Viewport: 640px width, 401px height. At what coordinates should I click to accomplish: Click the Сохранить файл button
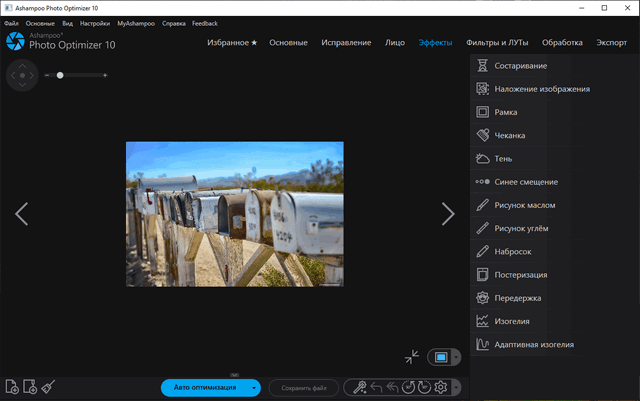coord(303,387)
